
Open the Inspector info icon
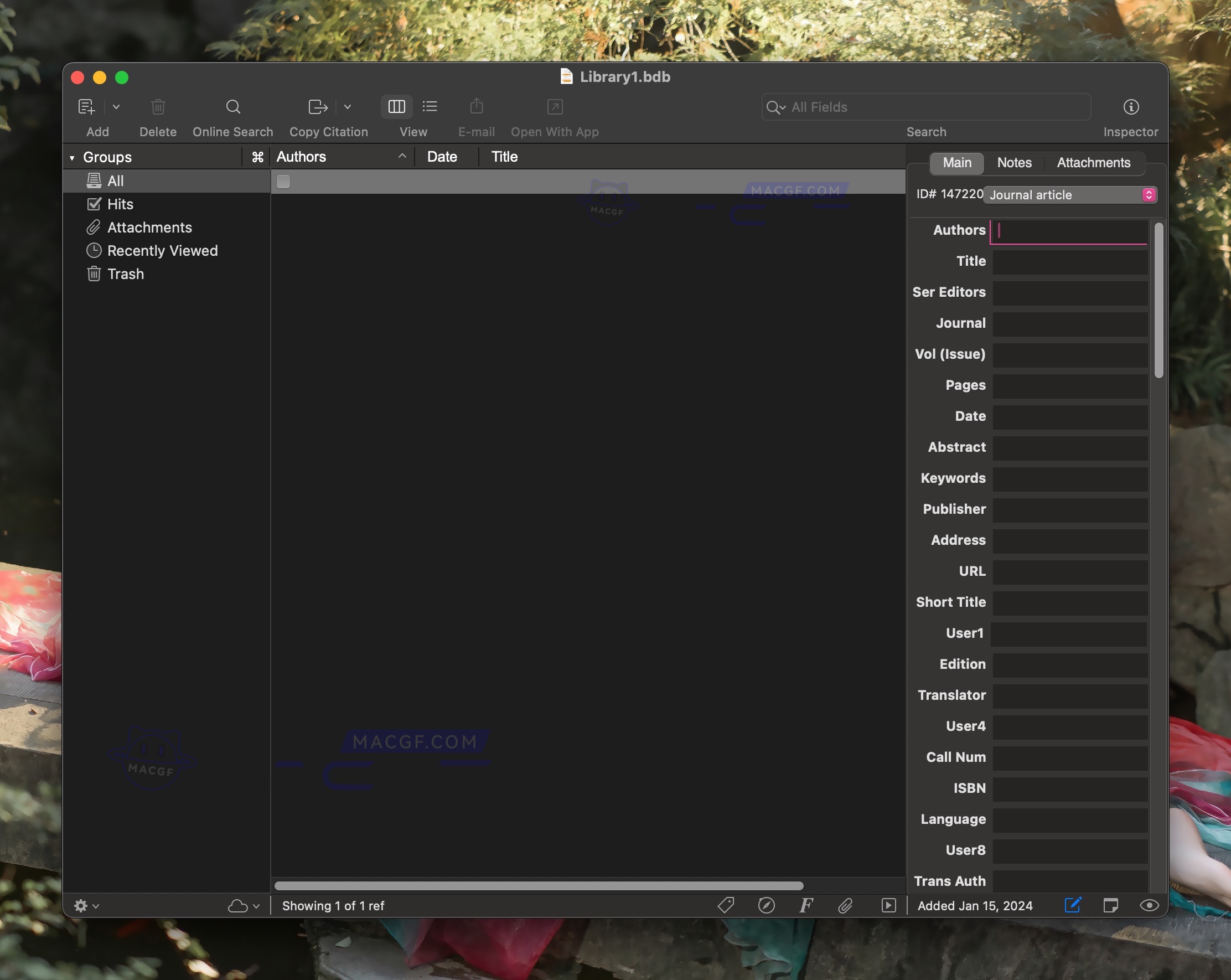pyautogui.click(x=1130, y=107)
